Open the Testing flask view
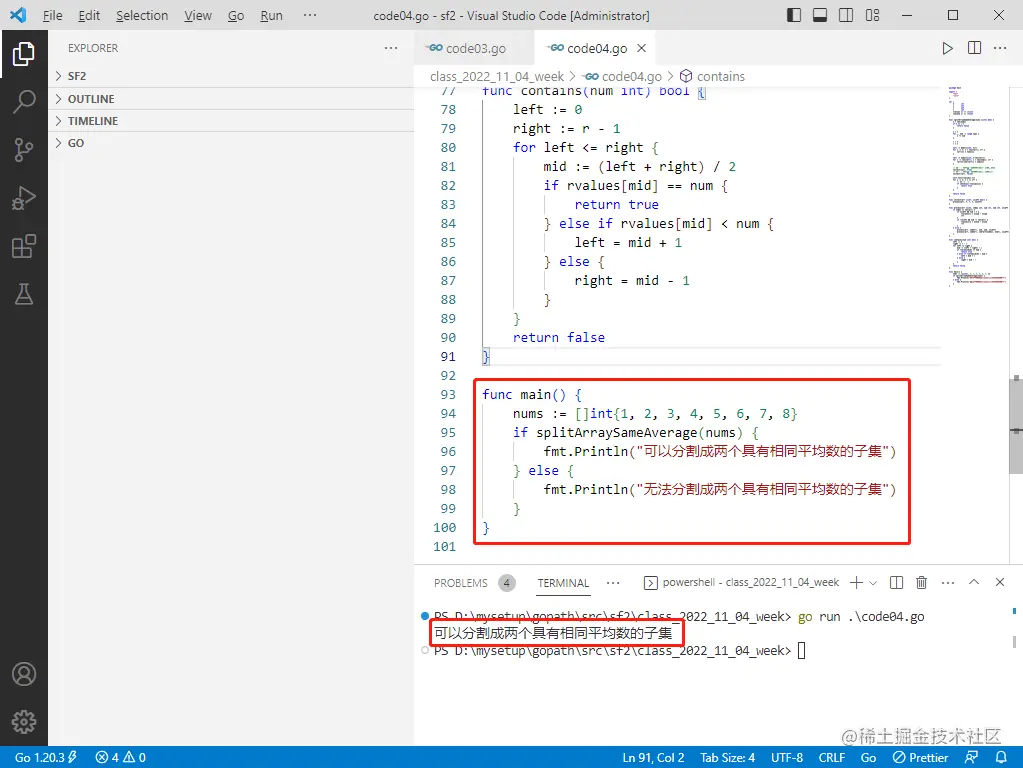This screenshot has width=1023, height=768. (23, 294)
